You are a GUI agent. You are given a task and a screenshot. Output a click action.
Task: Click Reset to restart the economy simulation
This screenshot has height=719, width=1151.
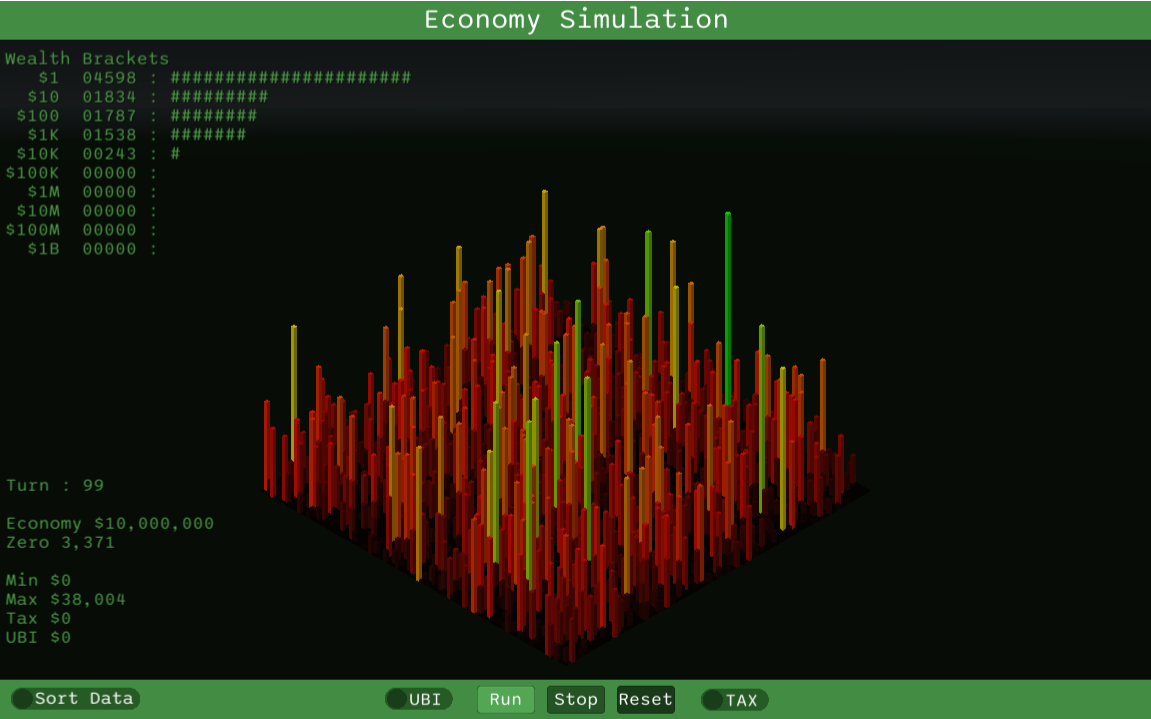[x=645, y=699]
